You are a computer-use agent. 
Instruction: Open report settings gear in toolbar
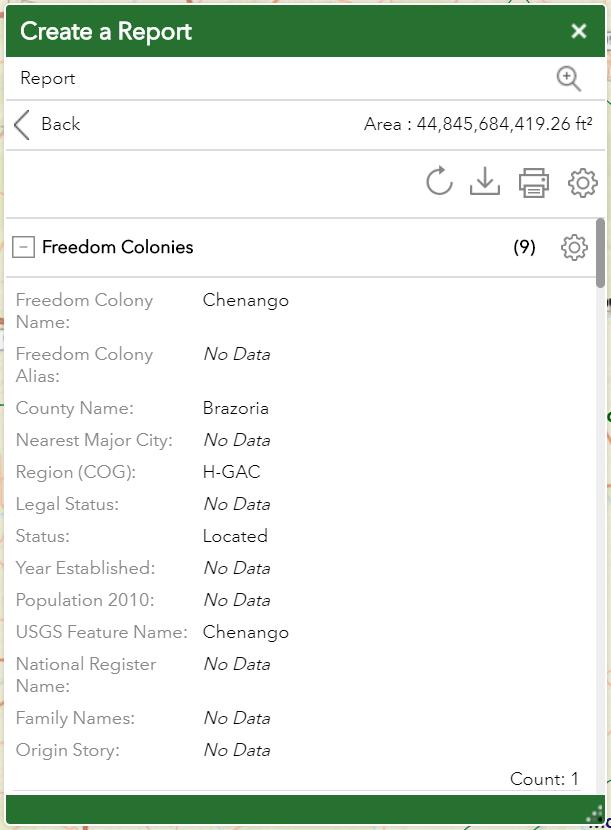pos(582,182)
